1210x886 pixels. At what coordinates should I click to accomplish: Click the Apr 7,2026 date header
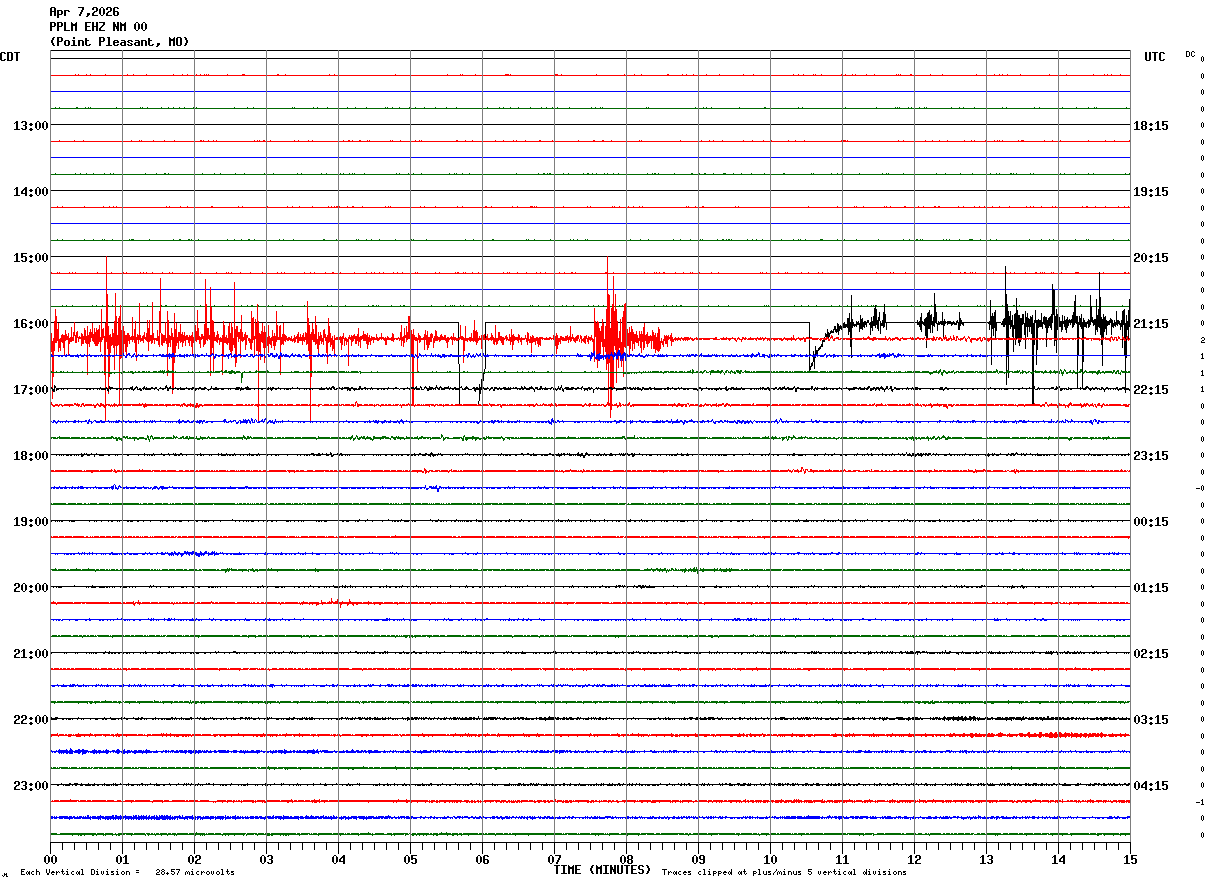tap(84, 12)
